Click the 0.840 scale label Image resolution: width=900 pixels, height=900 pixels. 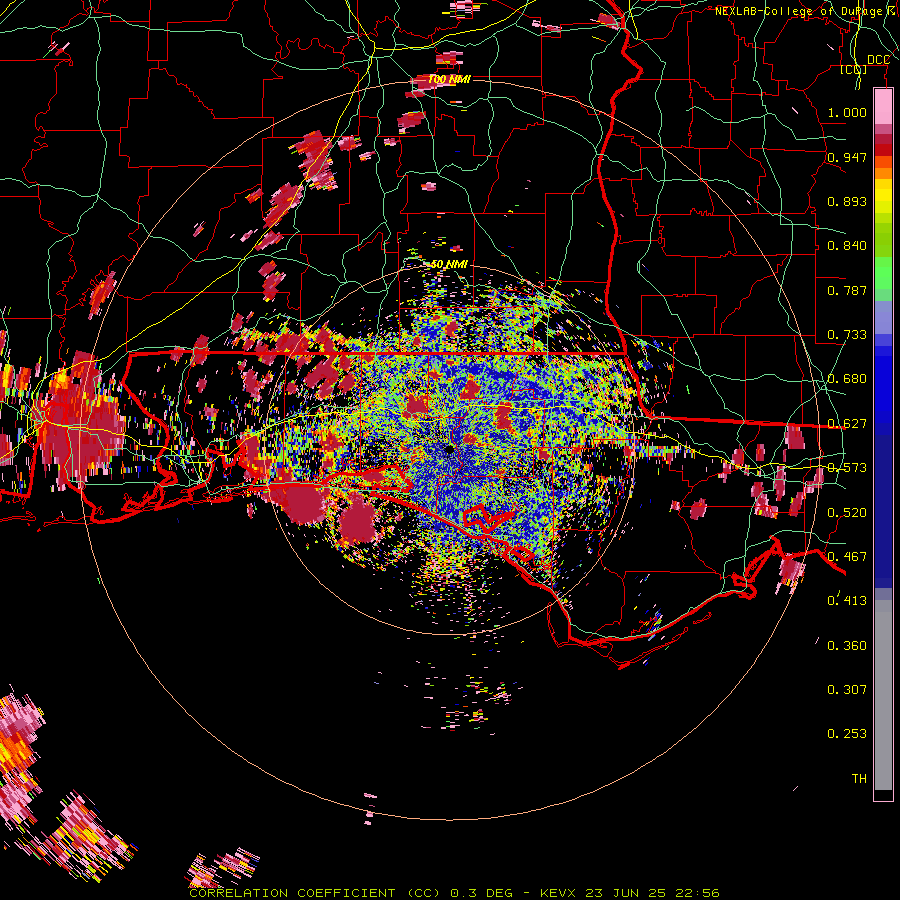tap(847, 246)
